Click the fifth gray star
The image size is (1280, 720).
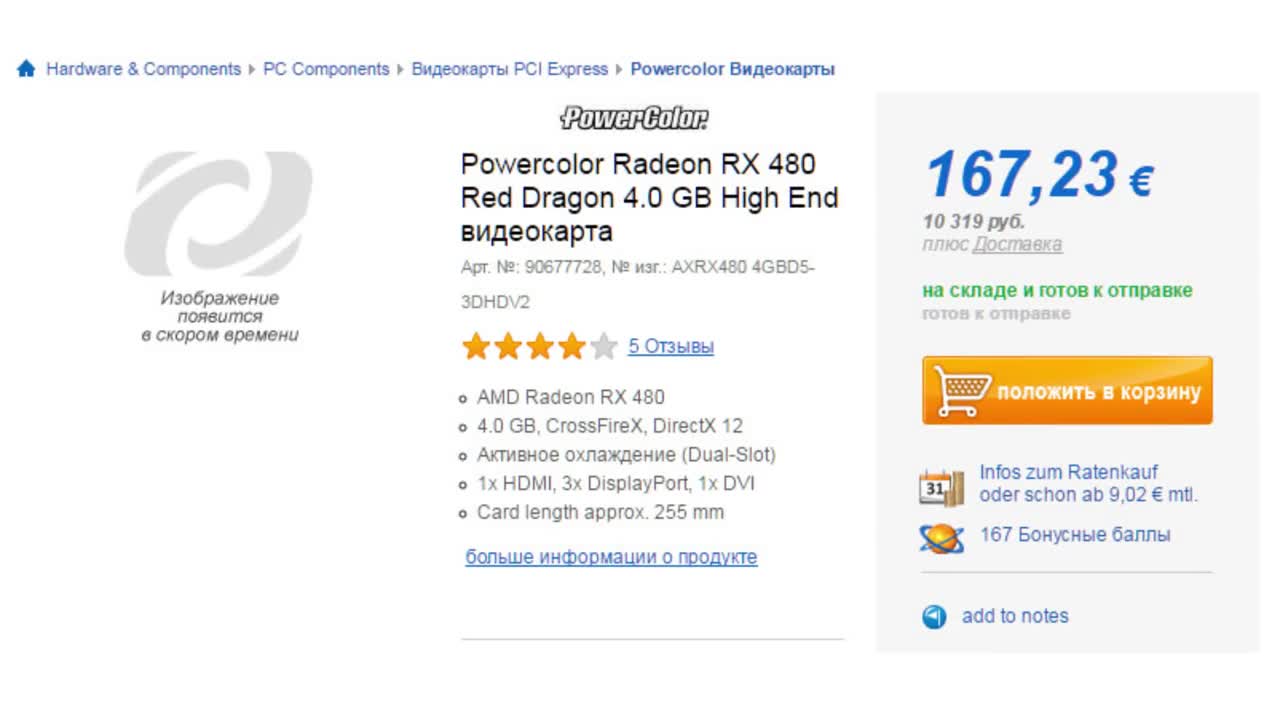[x=604, y=347]
